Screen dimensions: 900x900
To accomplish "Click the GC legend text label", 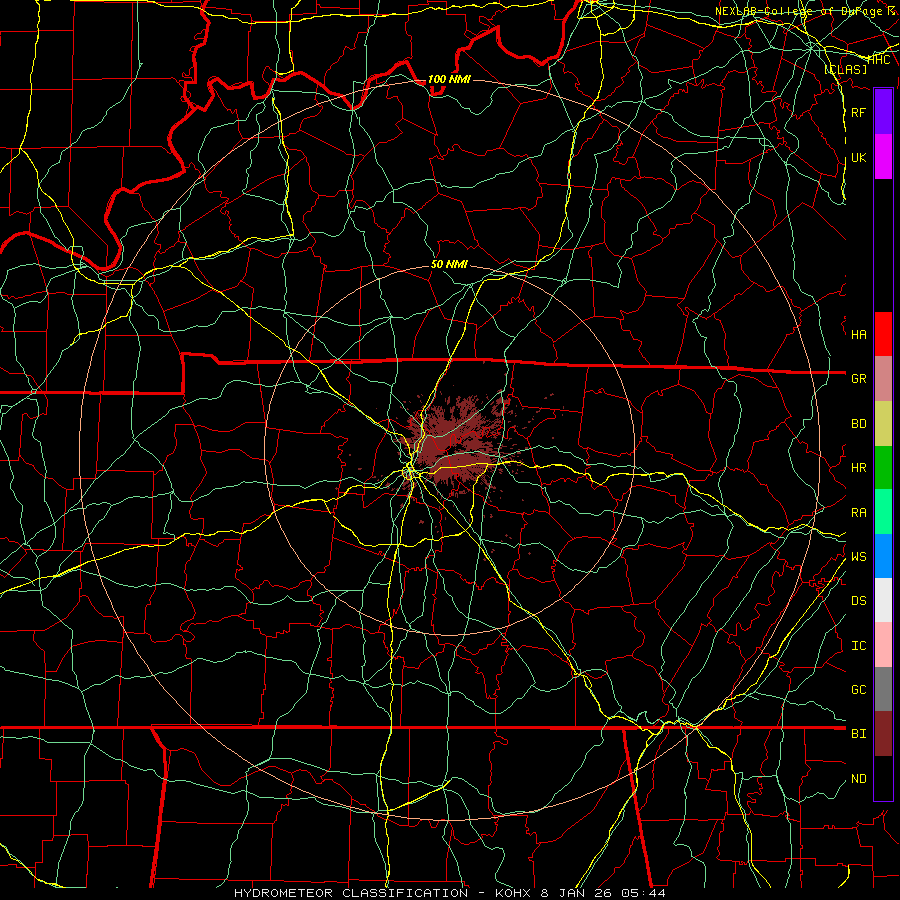I will click(x=858, y=689).
